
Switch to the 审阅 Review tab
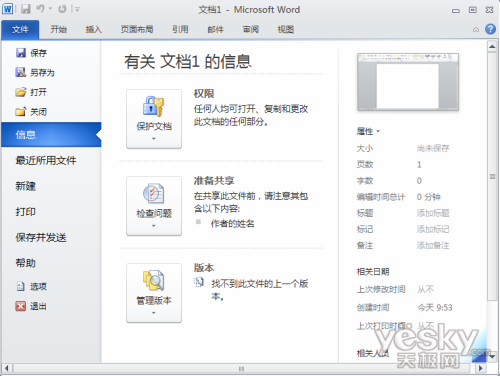pos(251,30)
